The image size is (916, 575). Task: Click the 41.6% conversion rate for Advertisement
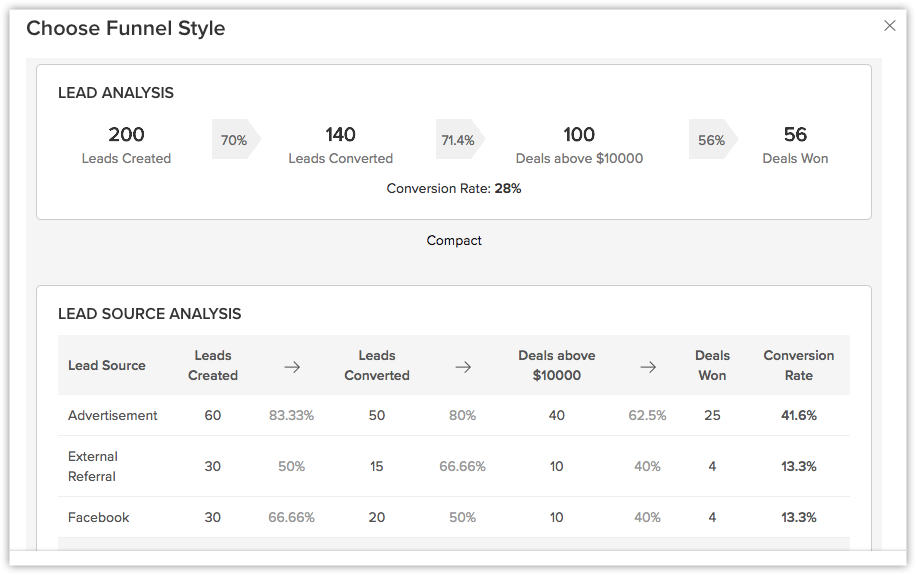798,416
